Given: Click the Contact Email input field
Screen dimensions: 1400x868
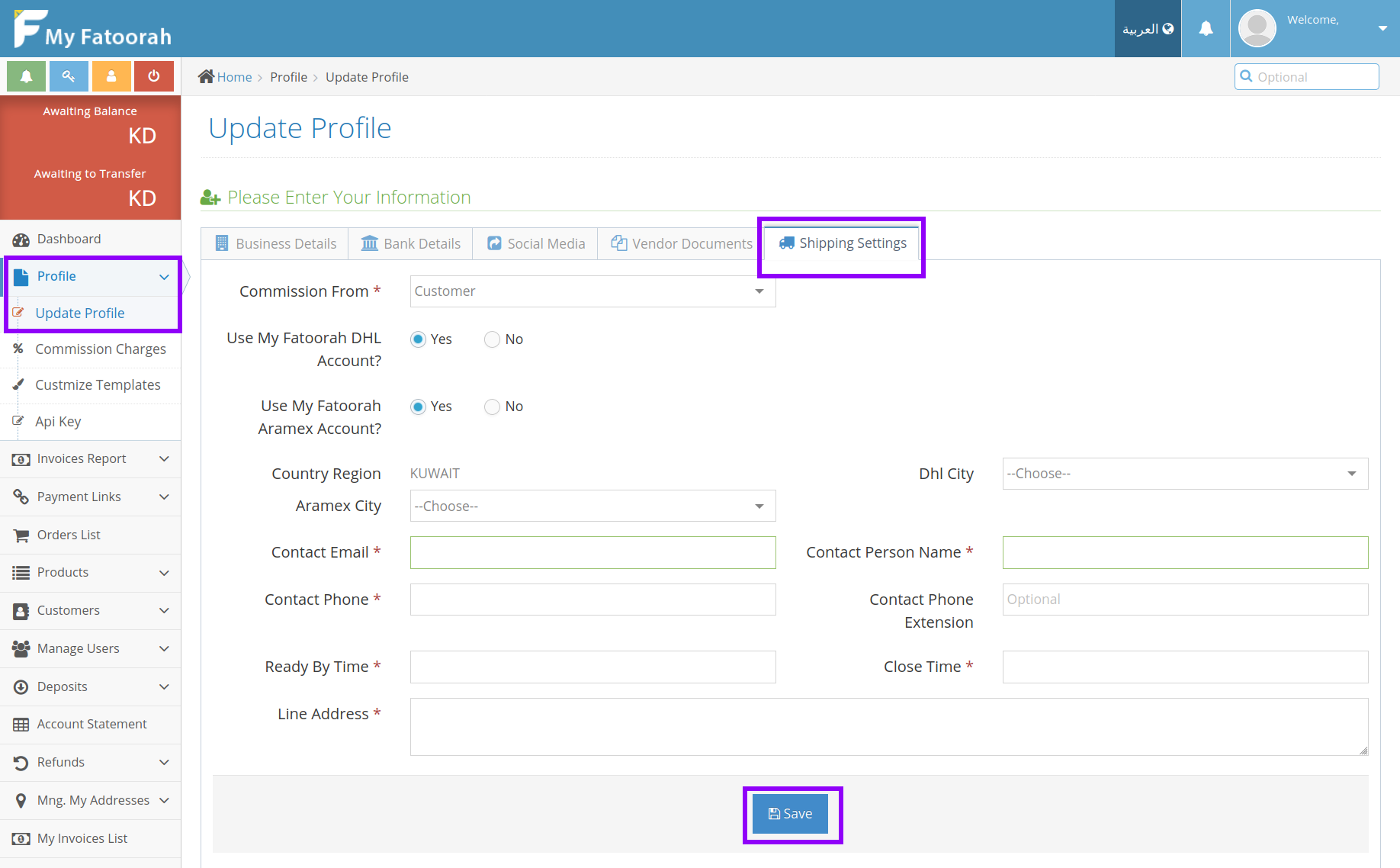Looking at the screenshot, I should point(592,552).
